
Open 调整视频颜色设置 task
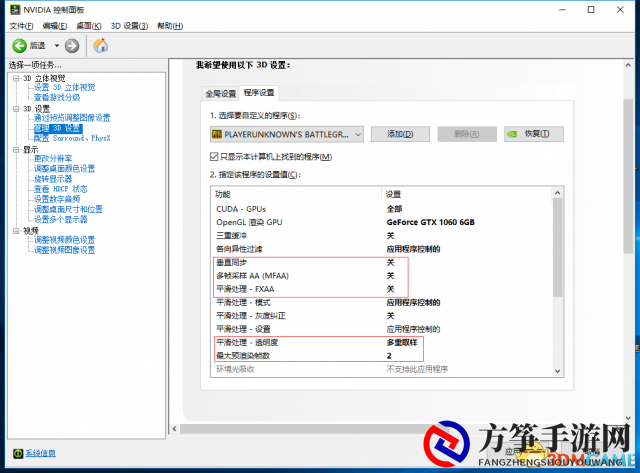64,240
